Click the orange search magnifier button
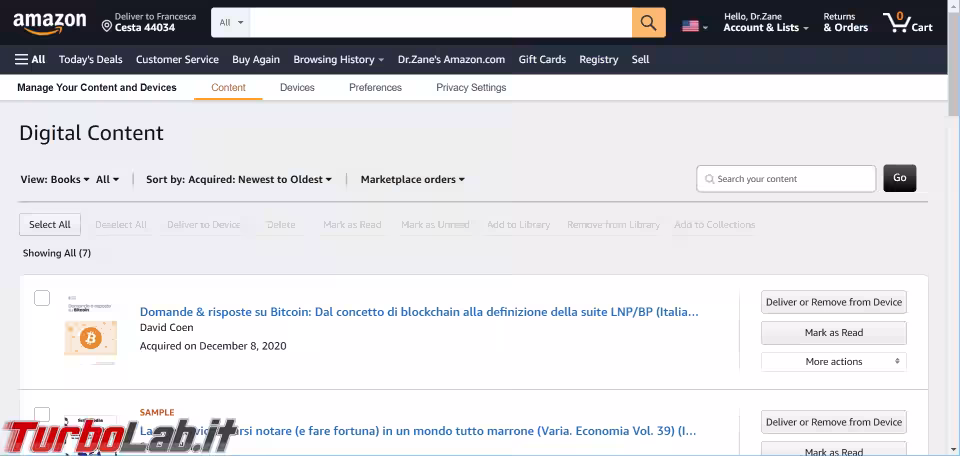 648,23
